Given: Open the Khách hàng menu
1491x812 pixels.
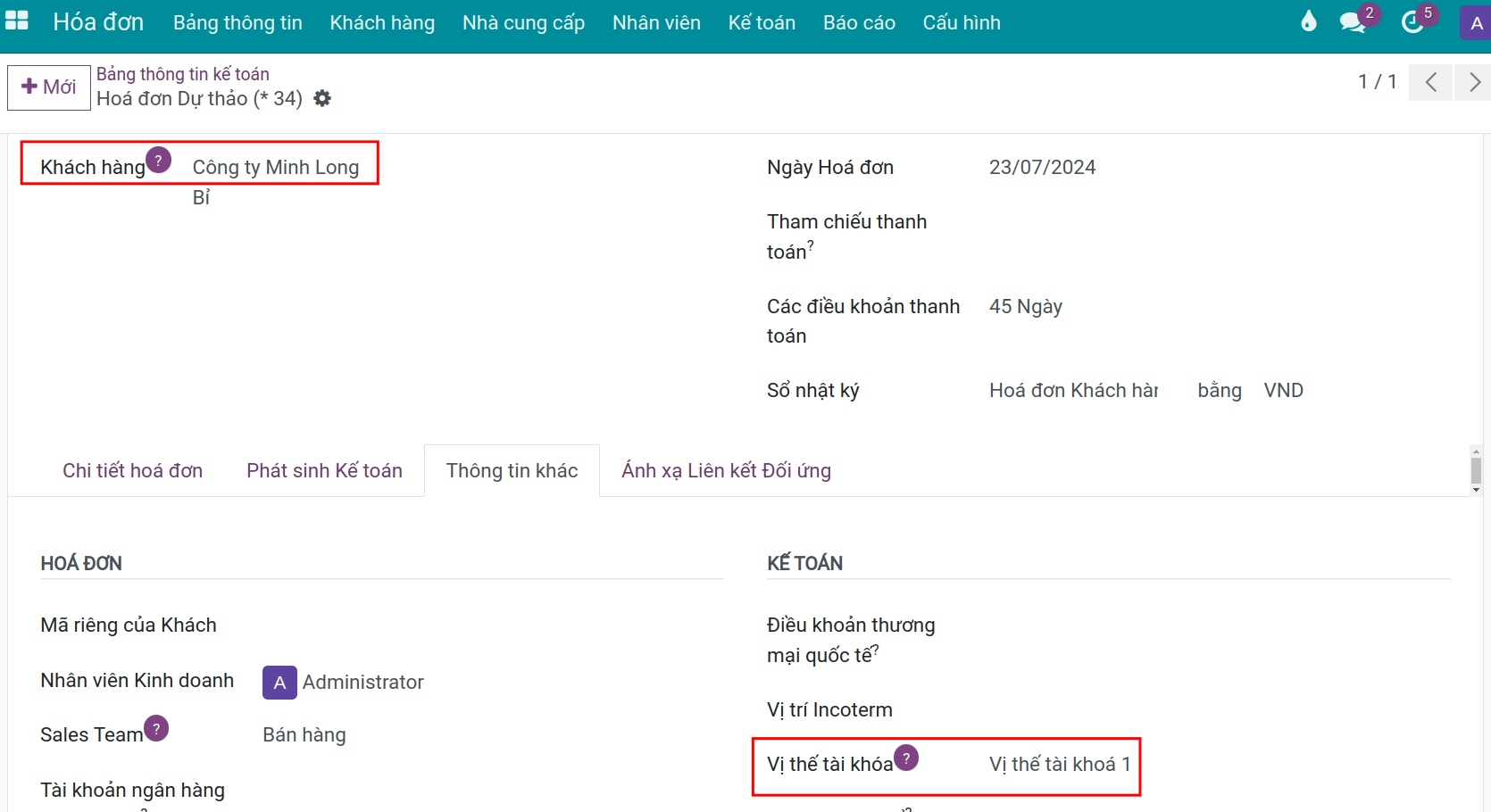Looking at the screenshot, I should (382, 22).
